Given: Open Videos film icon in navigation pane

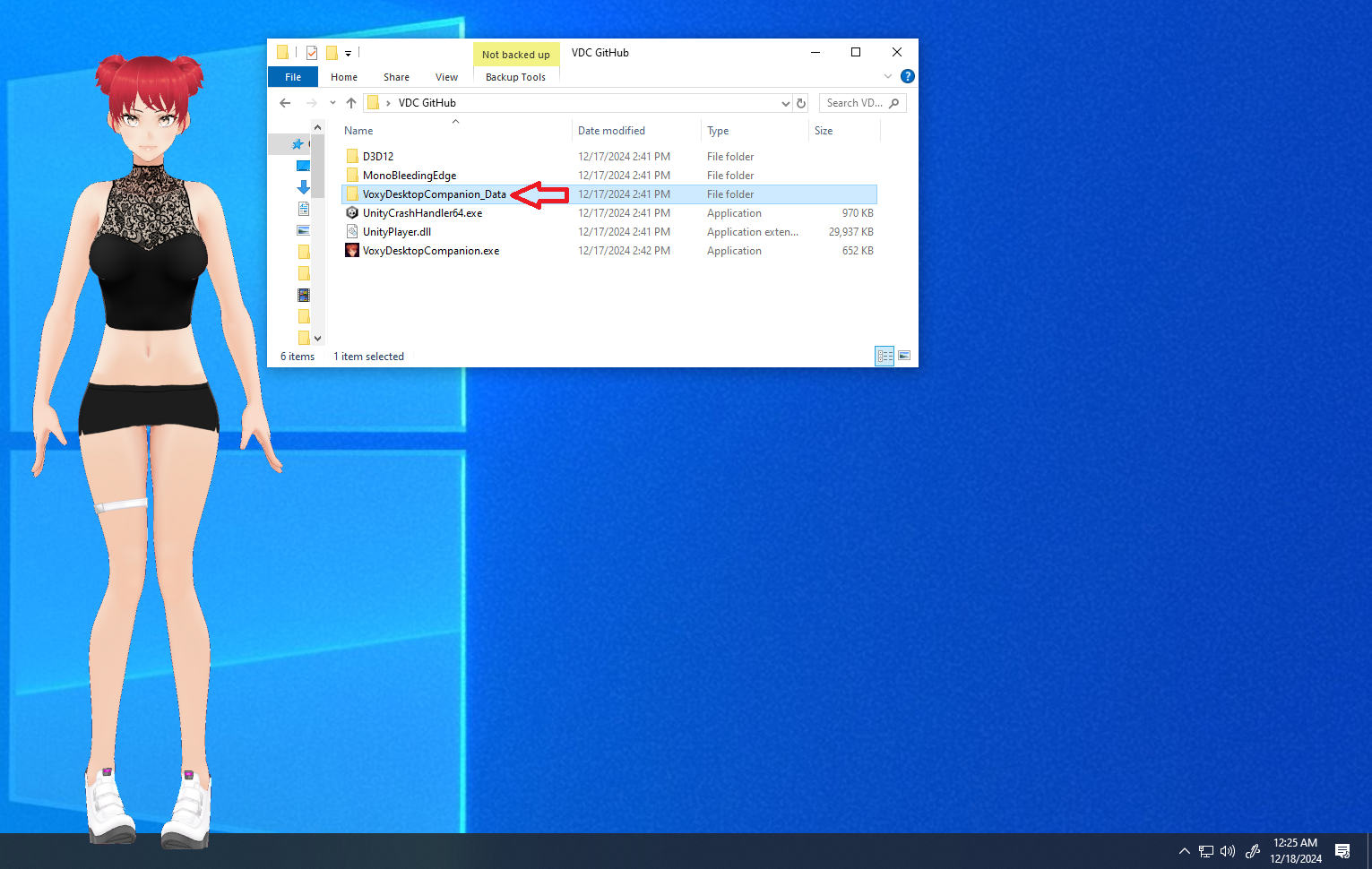Looking at the screenshot, I should [303, 295].
